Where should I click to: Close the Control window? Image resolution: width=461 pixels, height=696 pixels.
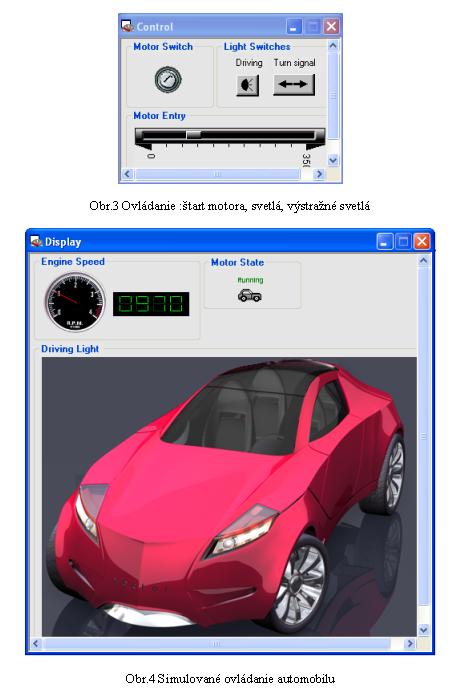pyautogui.click(x=331, y=26)
